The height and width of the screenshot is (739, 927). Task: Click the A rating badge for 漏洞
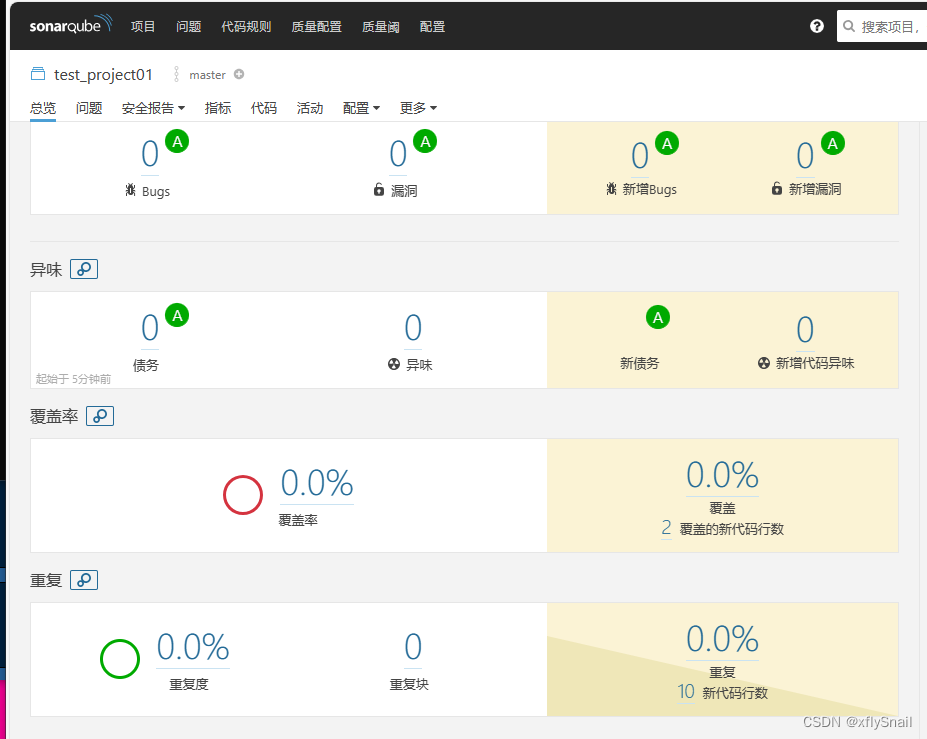point(425,141)
